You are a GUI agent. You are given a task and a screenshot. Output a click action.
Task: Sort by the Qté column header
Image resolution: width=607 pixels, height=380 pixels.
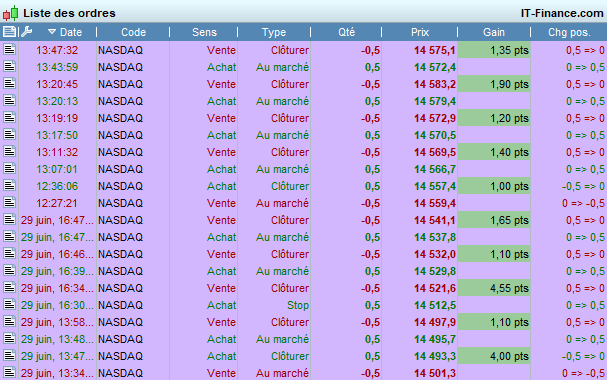click(346, 32)
